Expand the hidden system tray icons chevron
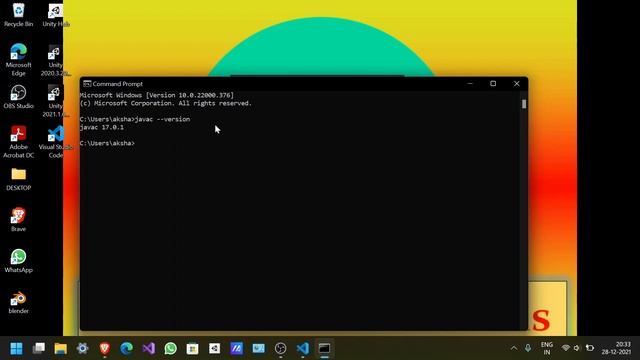This screenshot has height=360, width=640. (x=513, y=348)
